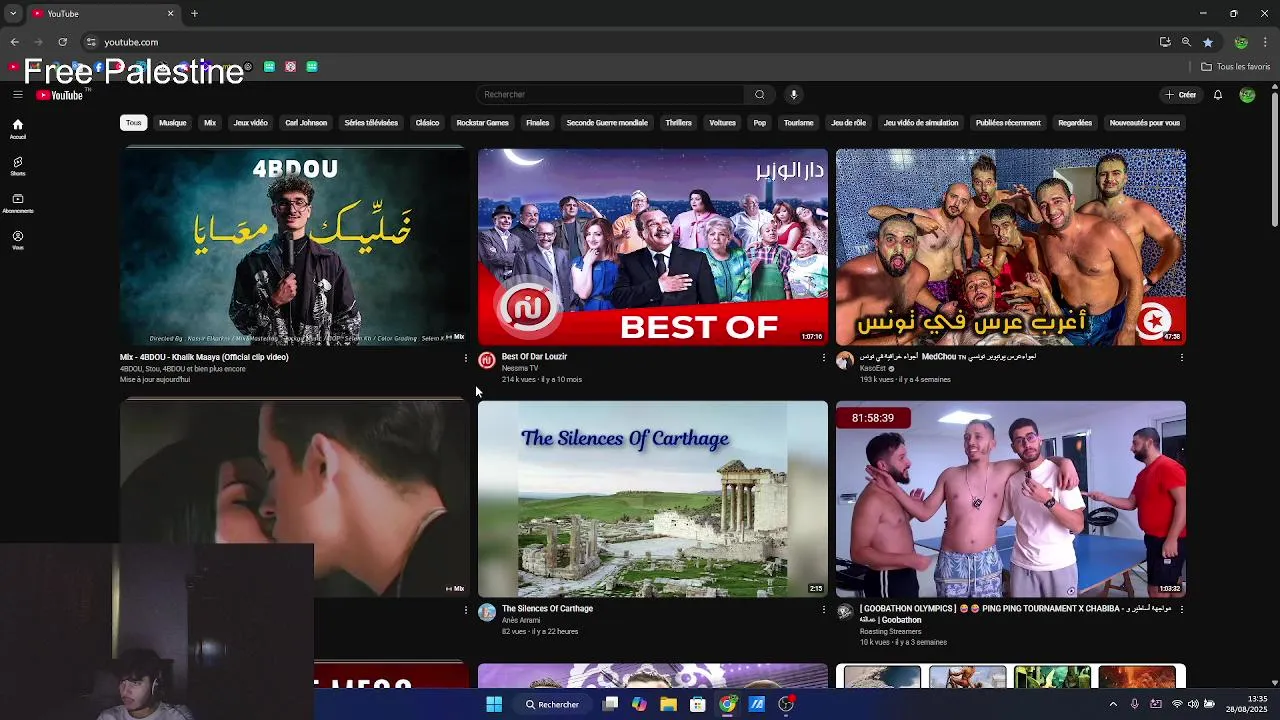The width and height of the screenshot is (1280, 720).
Task: Select the Publiées récemment chip
Action: click(1008, 123)
